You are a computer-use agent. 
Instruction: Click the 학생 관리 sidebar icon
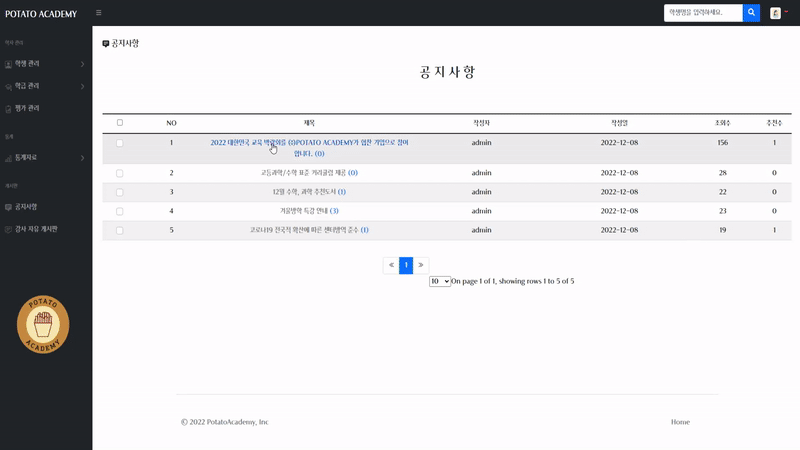click(x=8, y=64)
